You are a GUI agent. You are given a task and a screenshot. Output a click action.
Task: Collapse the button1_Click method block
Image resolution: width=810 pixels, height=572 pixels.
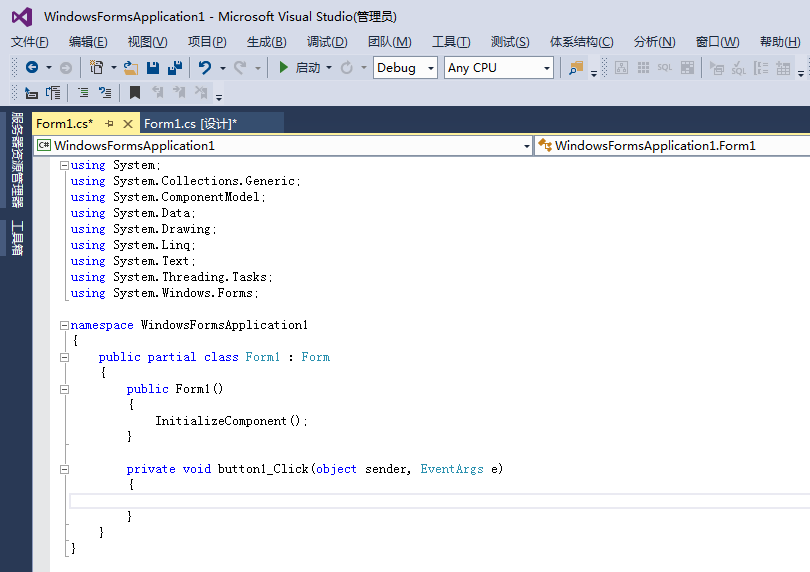[x=65, y=469]
